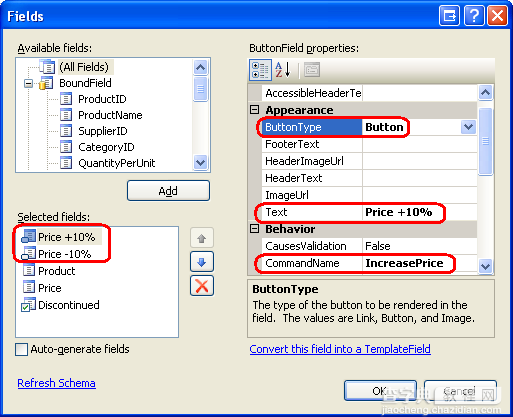Screen dimensions: 513x417
Task: Select Product in selected fields list
Action: 57,271
